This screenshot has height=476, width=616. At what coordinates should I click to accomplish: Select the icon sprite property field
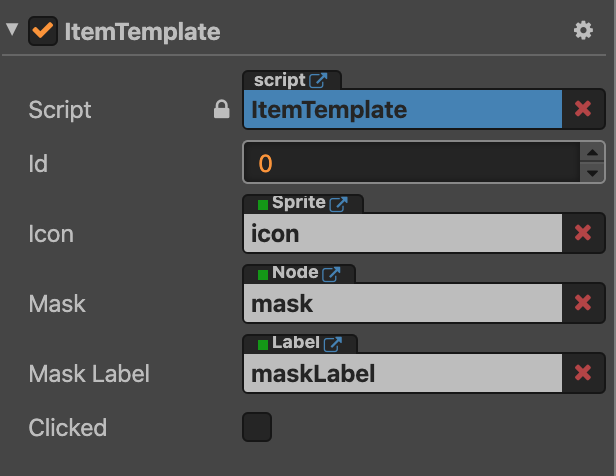402,233
